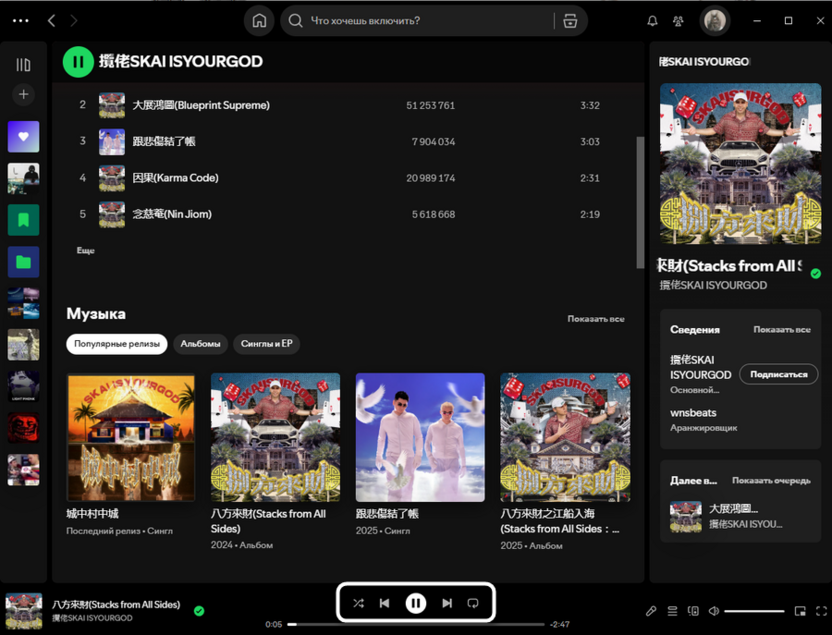Create a new playlist with plus button
The width and height of the screenshot is (832, 635).
(x=23, y=94)
